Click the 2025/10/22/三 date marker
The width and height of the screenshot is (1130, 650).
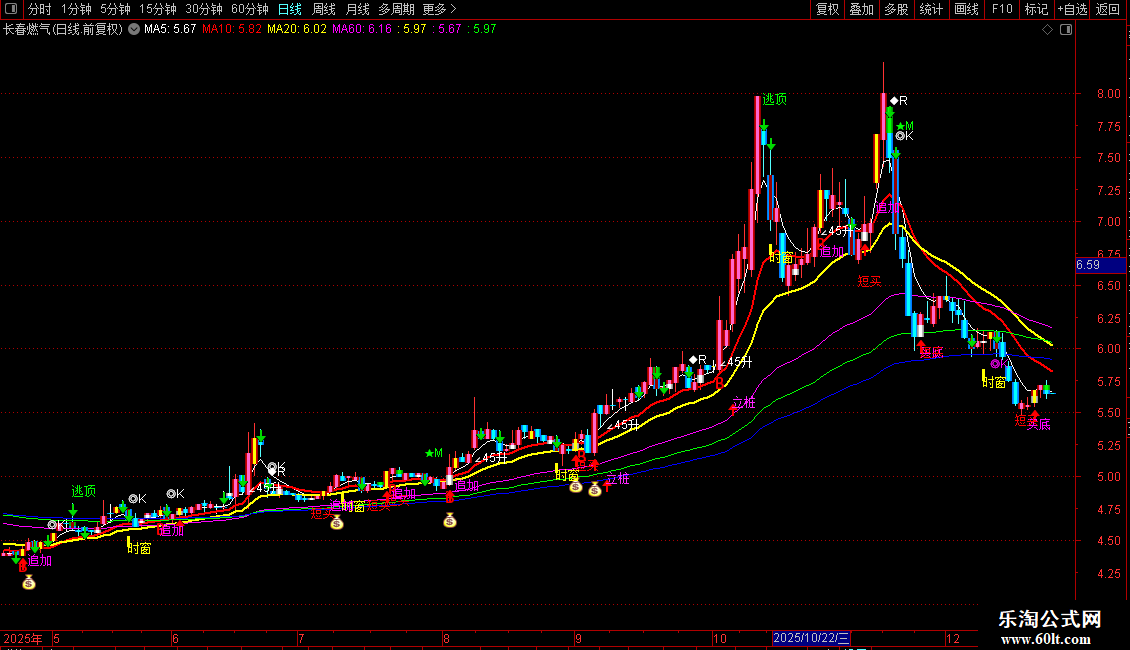pos(811,638)
